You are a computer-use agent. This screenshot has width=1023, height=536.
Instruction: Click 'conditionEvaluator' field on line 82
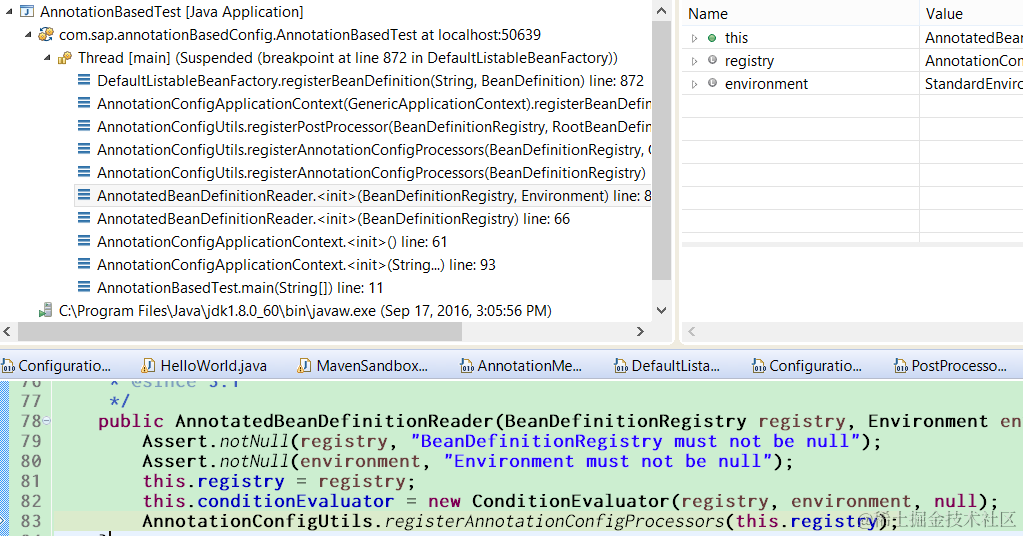click(x=296, y=501)
